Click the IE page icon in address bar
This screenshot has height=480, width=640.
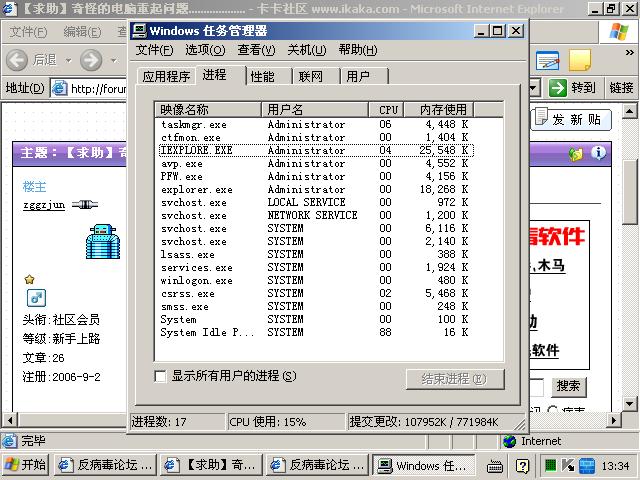[60, 88]
